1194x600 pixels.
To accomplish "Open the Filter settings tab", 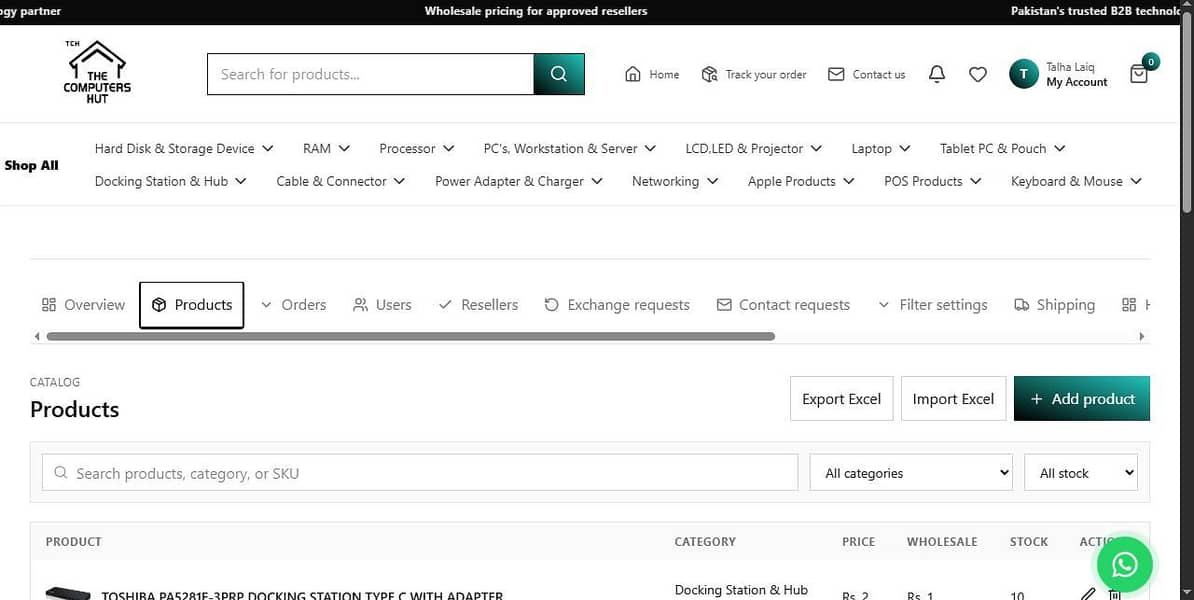I will [x=933, y=305].
